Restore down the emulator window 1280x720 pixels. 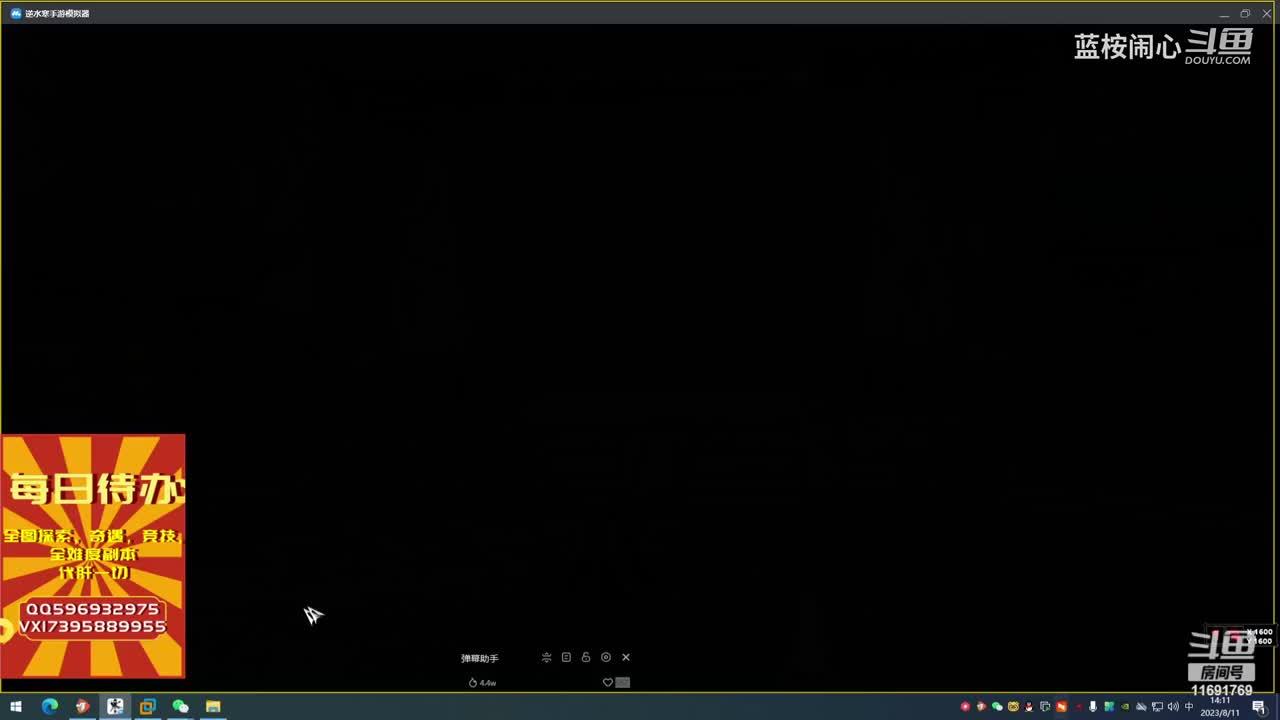tap(1245, 14)
